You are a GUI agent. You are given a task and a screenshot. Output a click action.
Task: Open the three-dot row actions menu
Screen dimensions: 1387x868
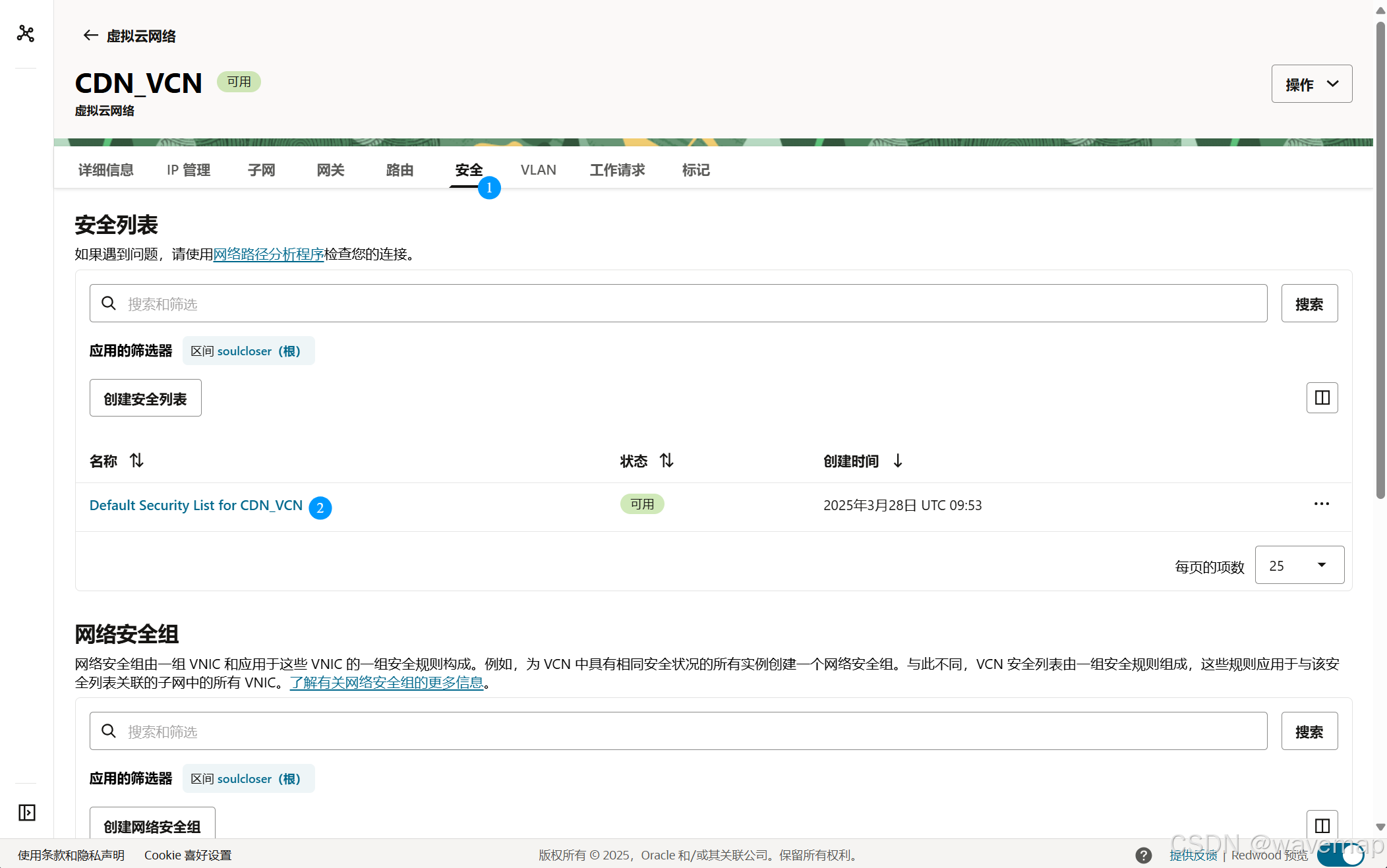pos(1321,504)
